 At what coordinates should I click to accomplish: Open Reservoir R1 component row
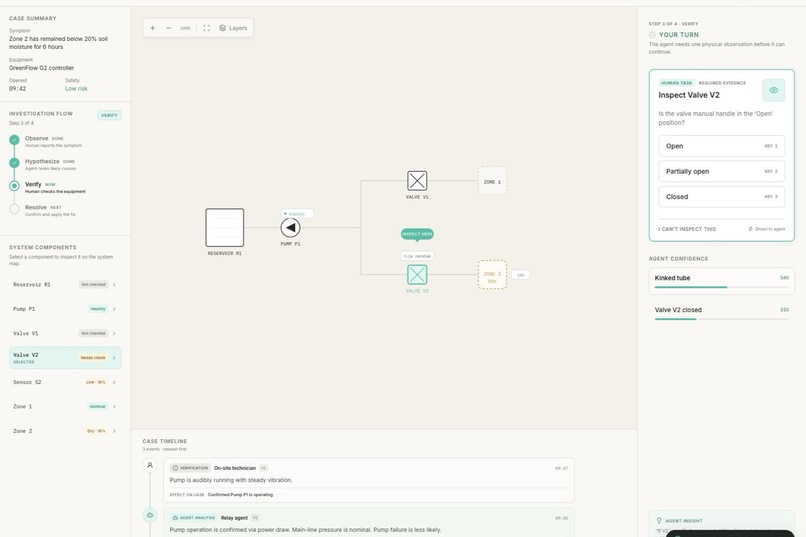65,285
